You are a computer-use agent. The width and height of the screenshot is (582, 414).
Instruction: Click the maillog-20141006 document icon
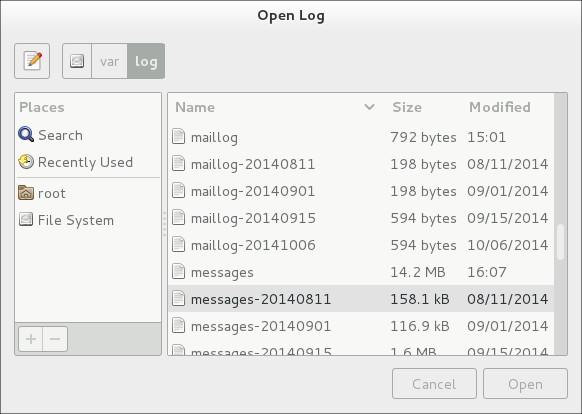point(179,244)
